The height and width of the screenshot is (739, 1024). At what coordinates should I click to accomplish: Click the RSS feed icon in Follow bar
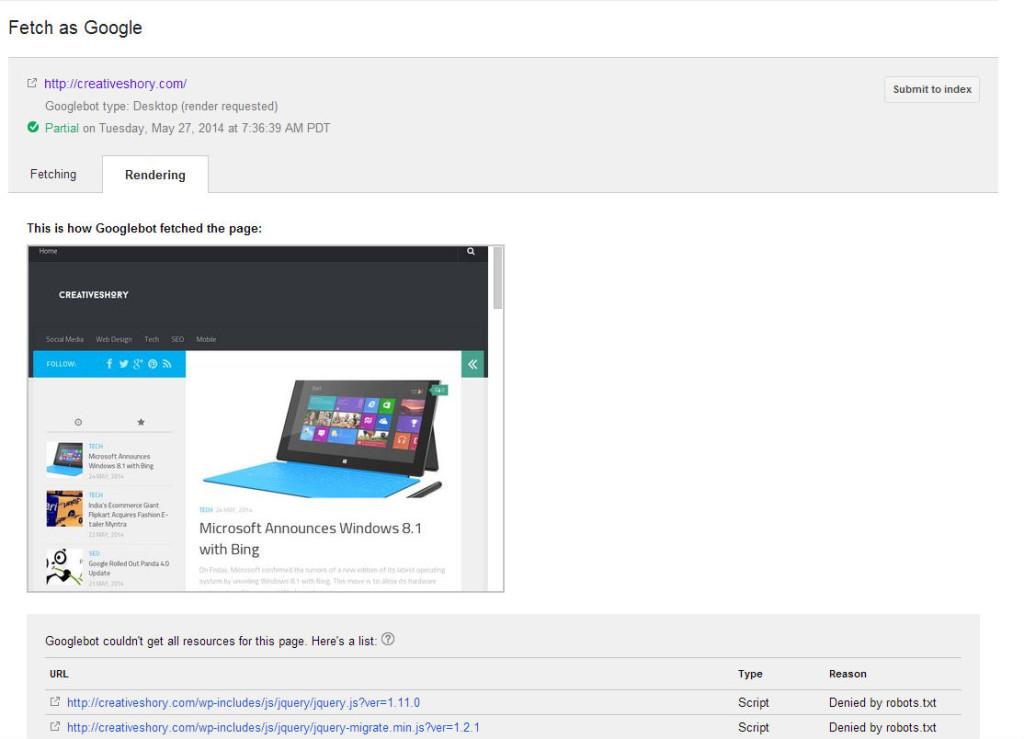pyautogui.click(x=167, y=364)
